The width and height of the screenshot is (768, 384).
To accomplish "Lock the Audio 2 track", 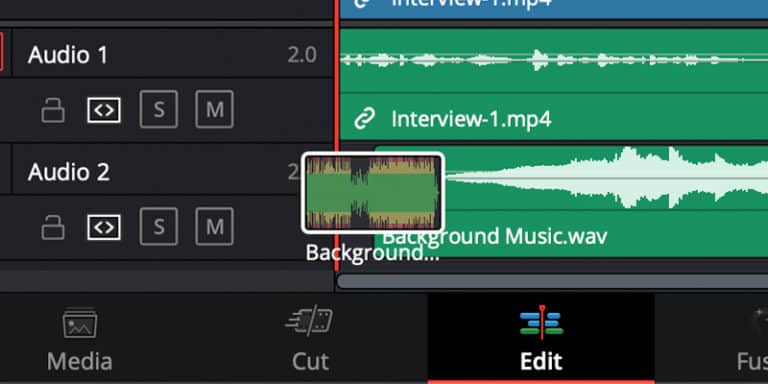I will pos(53,227).
